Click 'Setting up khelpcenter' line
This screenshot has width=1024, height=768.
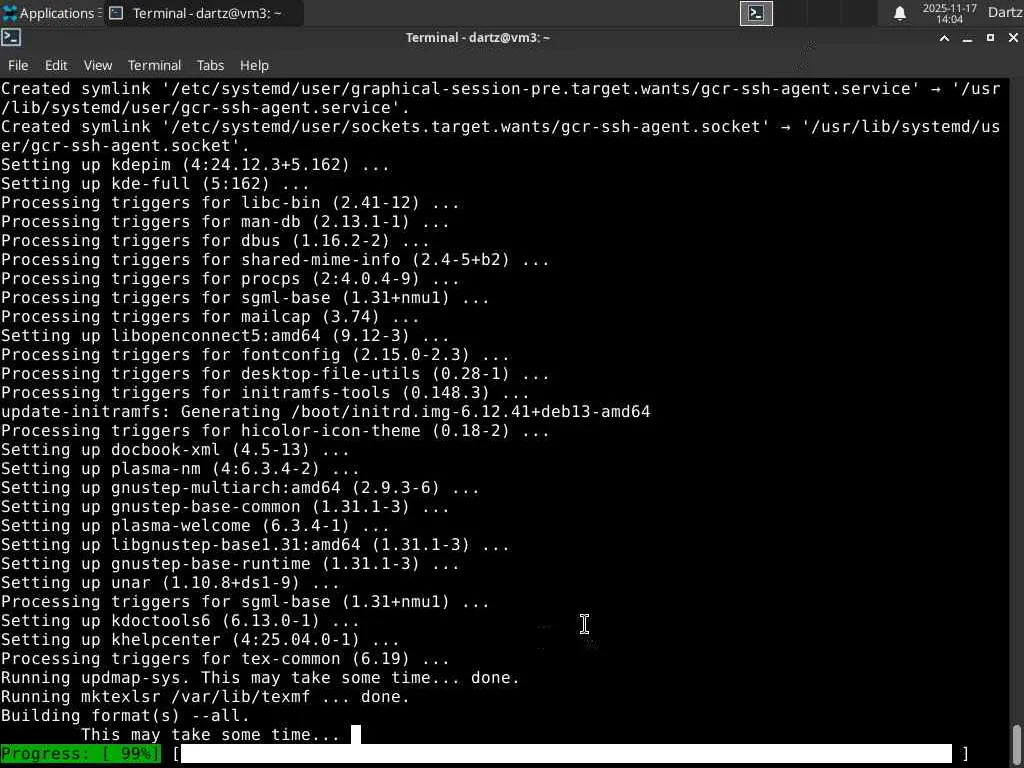200,639
